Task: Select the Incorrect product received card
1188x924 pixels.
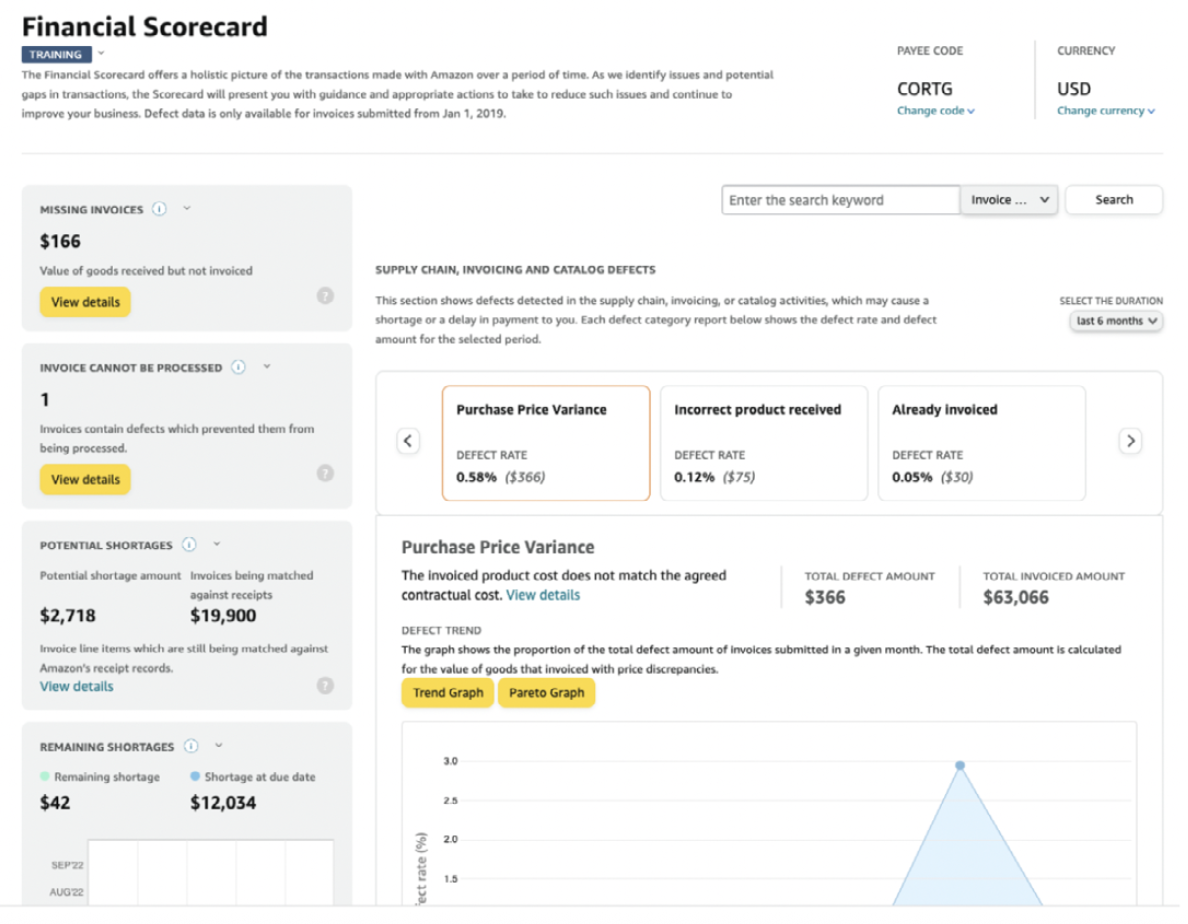Action: (764, 443)
